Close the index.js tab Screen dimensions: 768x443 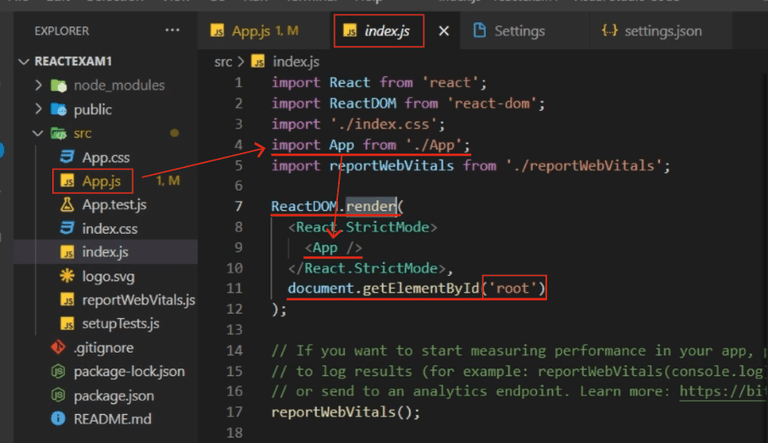point(444,31)
